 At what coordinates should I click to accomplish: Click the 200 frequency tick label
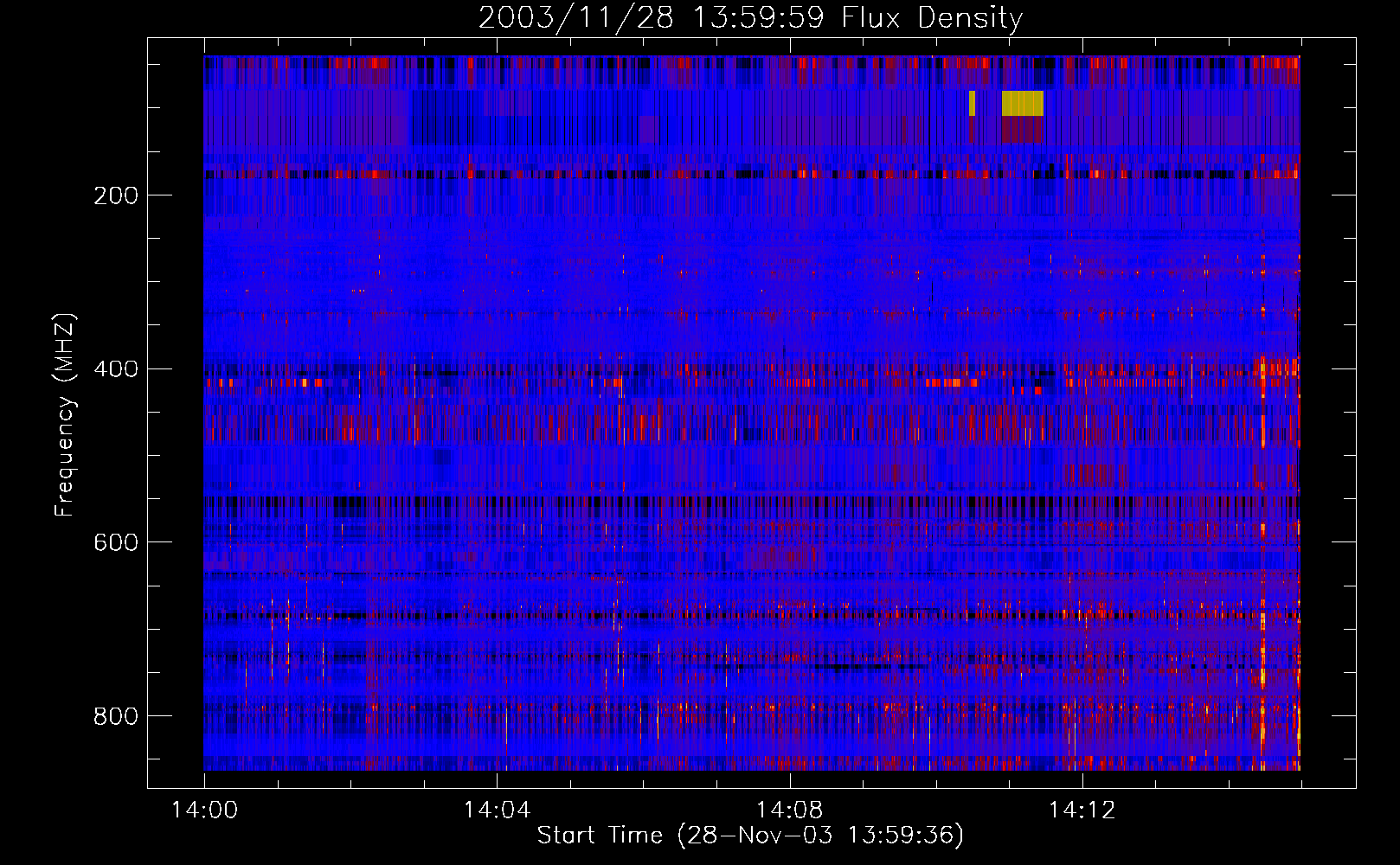coord(116,195)
